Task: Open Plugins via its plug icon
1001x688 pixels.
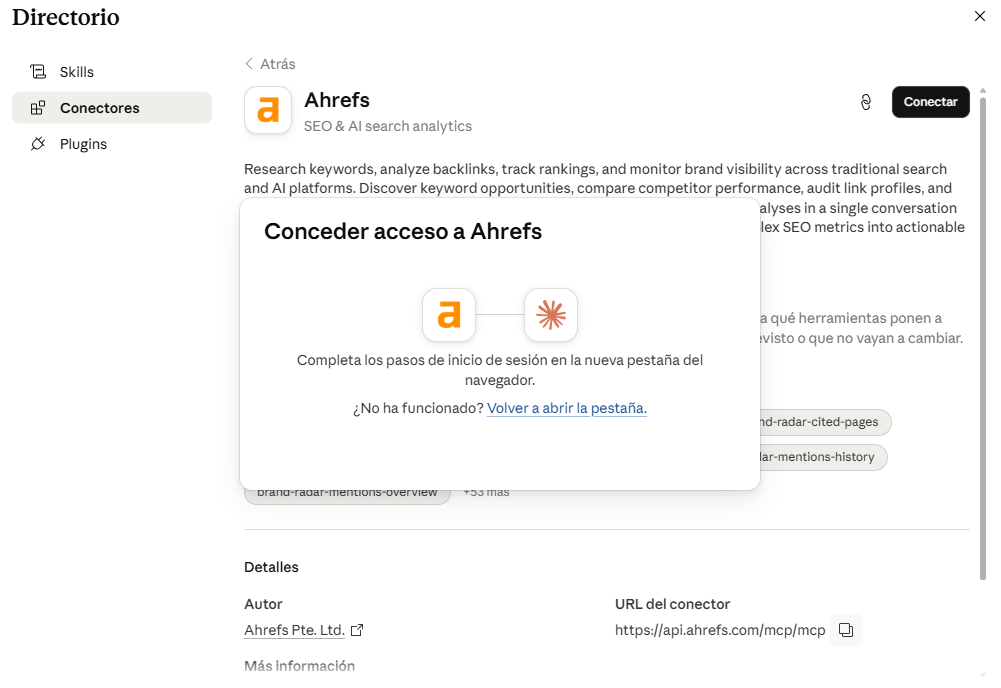Action: tap(38, 144)
